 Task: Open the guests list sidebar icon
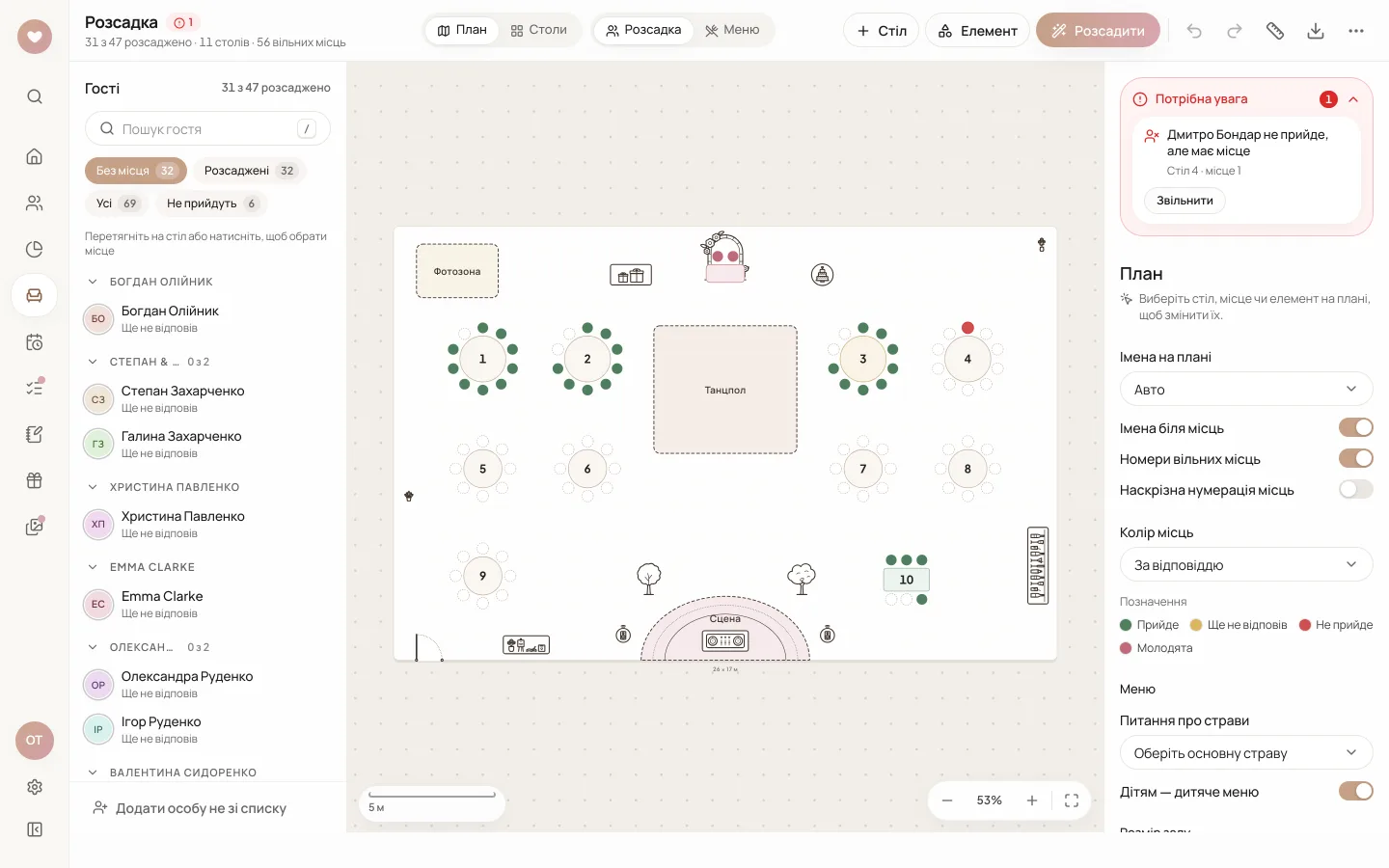point(35,203)
